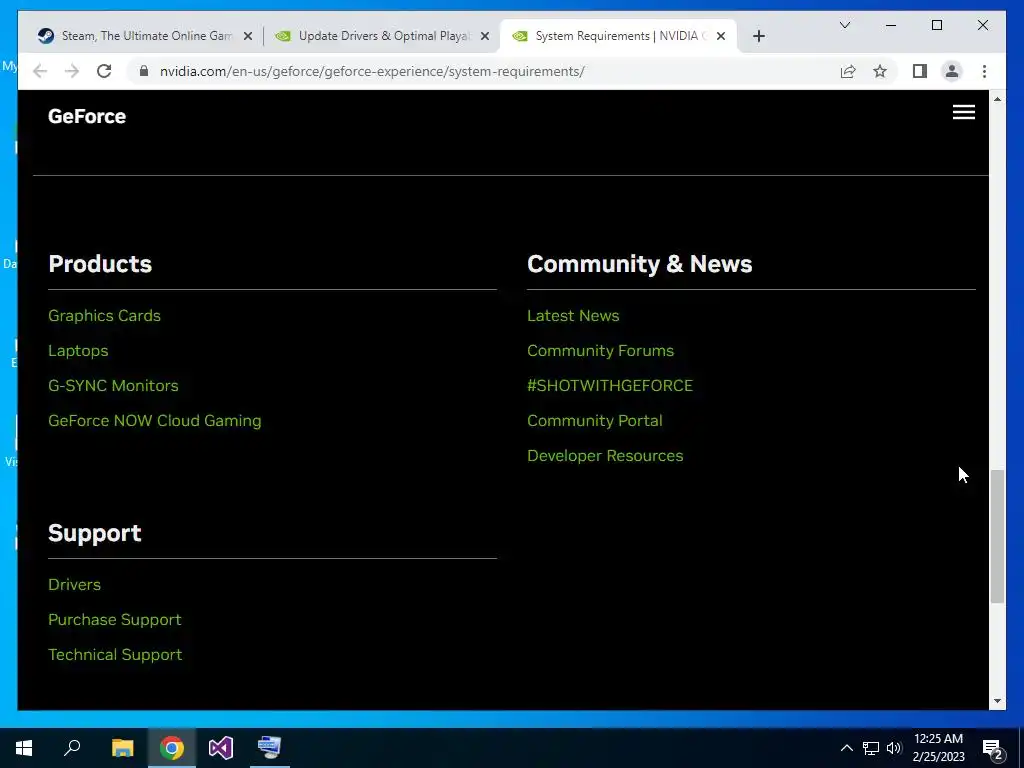This screenshot has width=1024, height=768.
Task: Launch Visual Studio from taskbar
Action: [x=221, y=748]
